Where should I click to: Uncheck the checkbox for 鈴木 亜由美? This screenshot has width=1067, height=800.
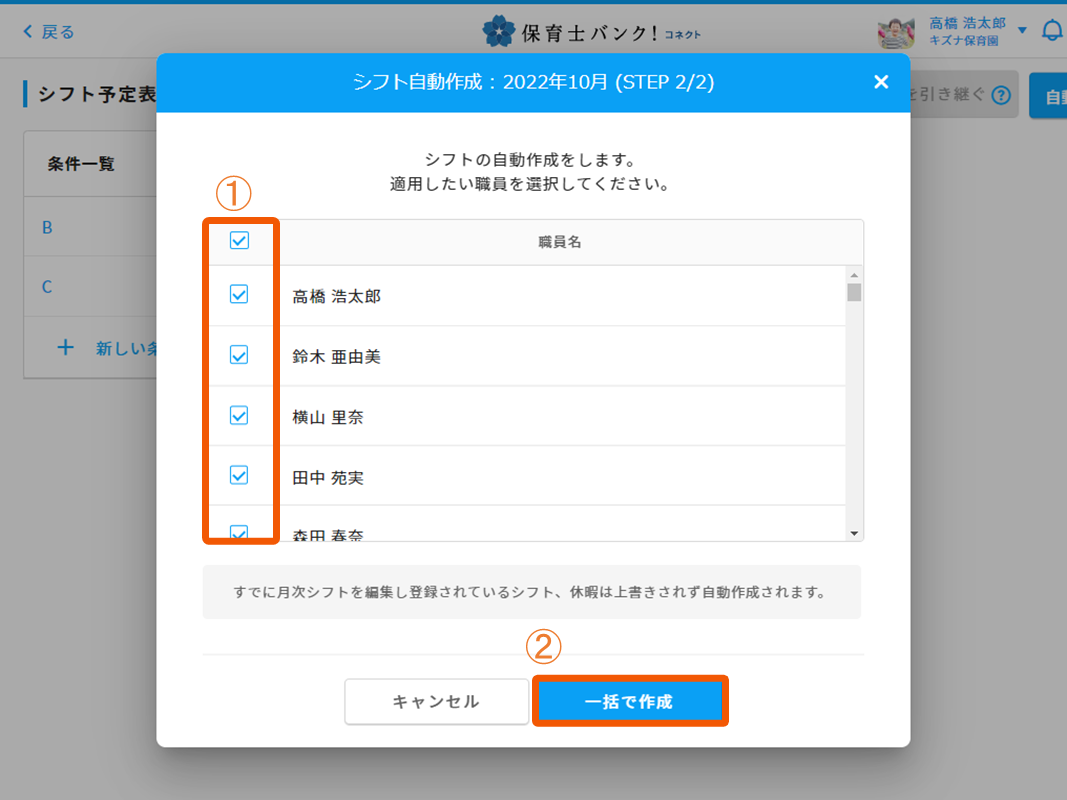[239, 355]
